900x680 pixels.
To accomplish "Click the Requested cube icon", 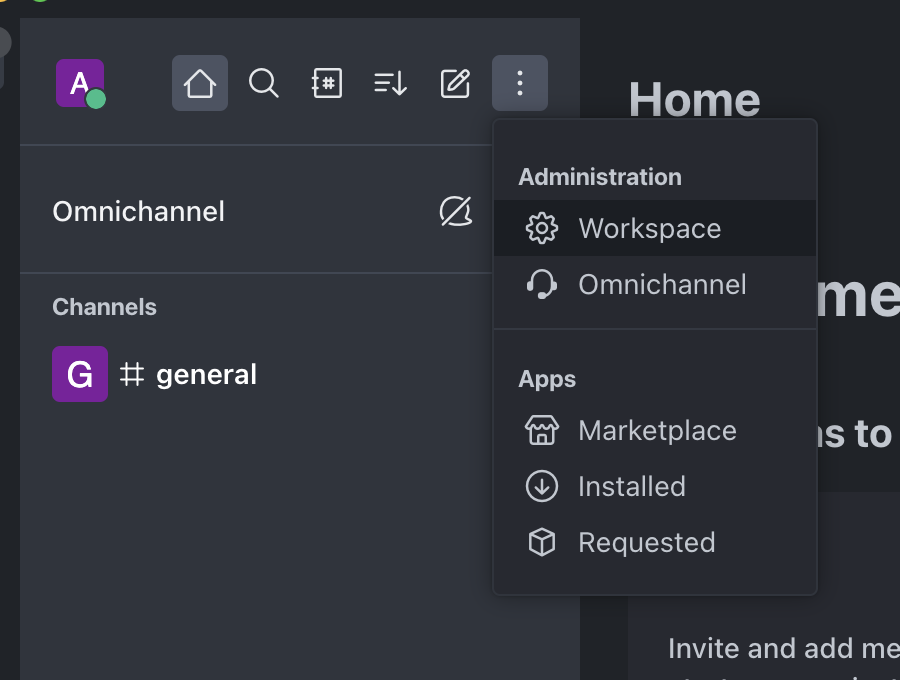I will [x=541, y=542].
